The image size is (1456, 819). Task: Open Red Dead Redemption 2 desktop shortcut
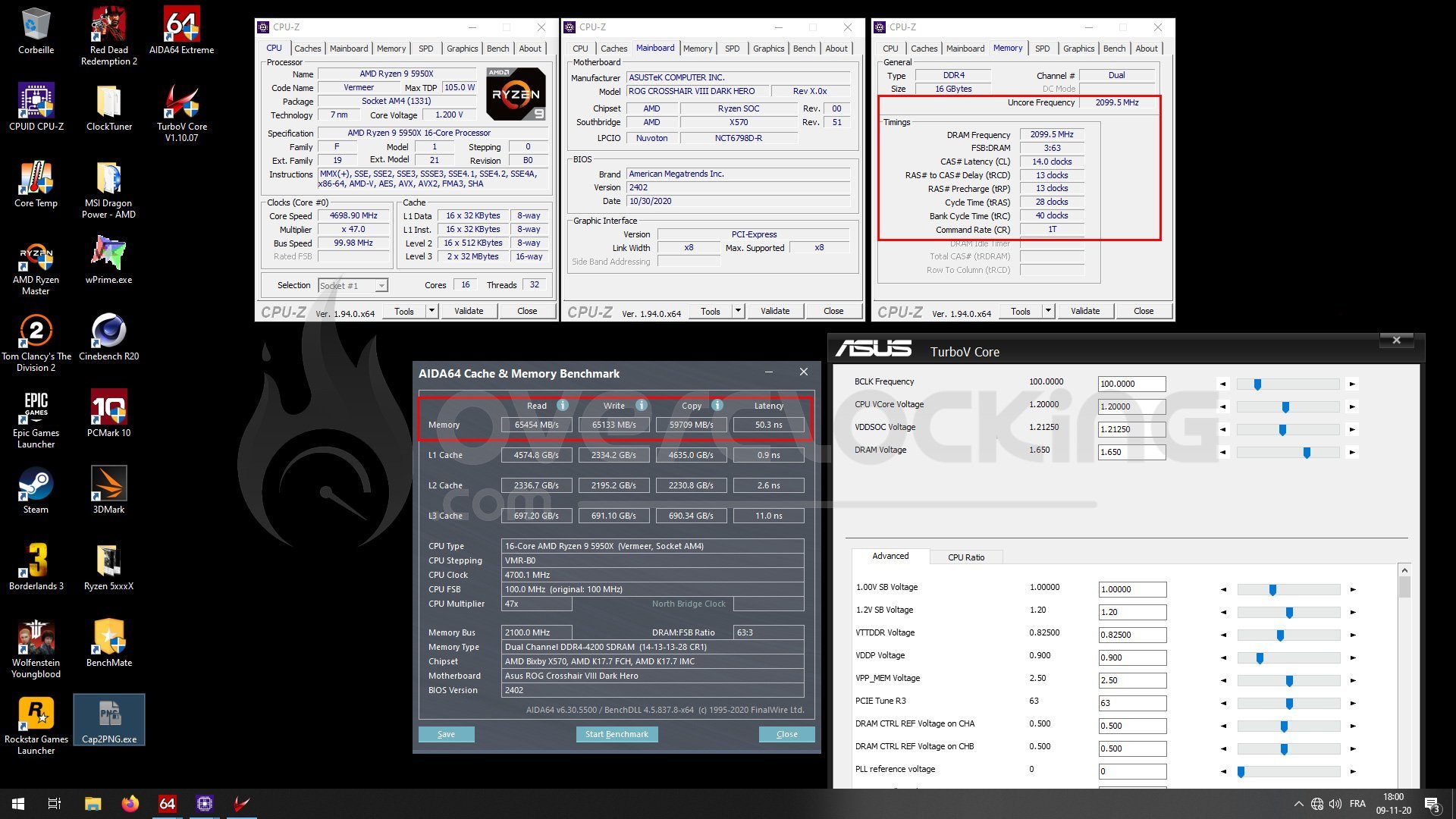click(109, 36)
